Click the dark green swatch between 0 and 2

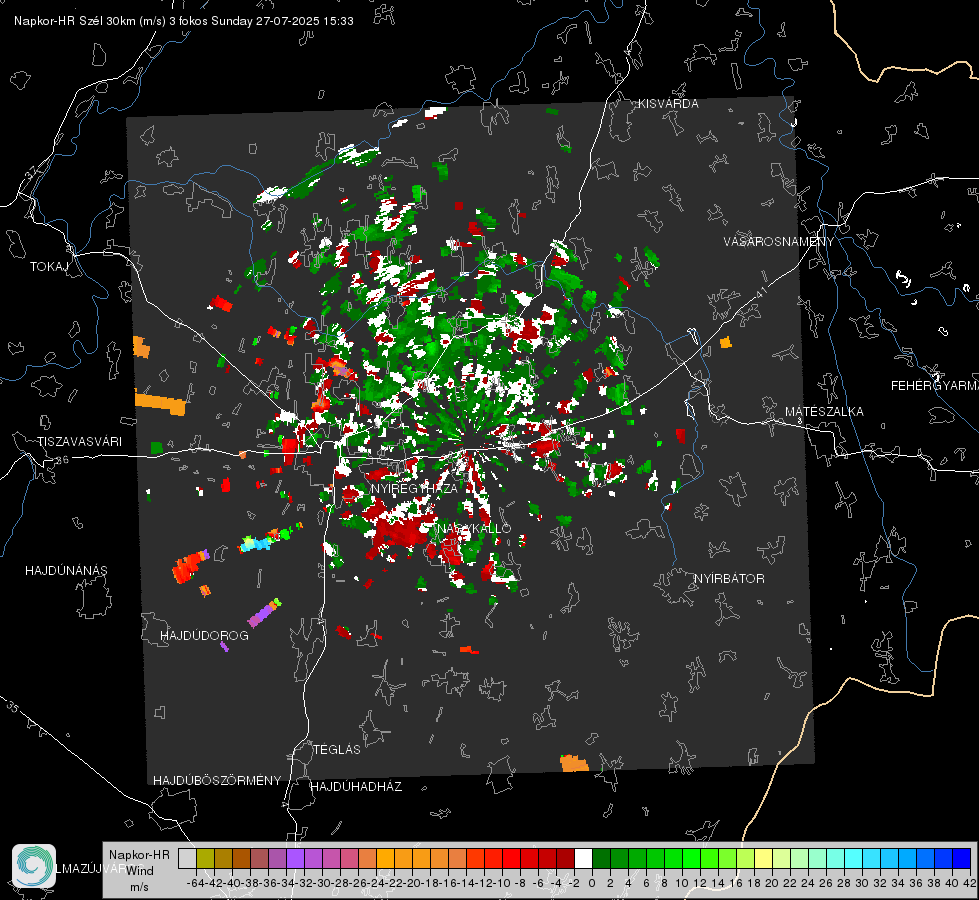point(601,859)
